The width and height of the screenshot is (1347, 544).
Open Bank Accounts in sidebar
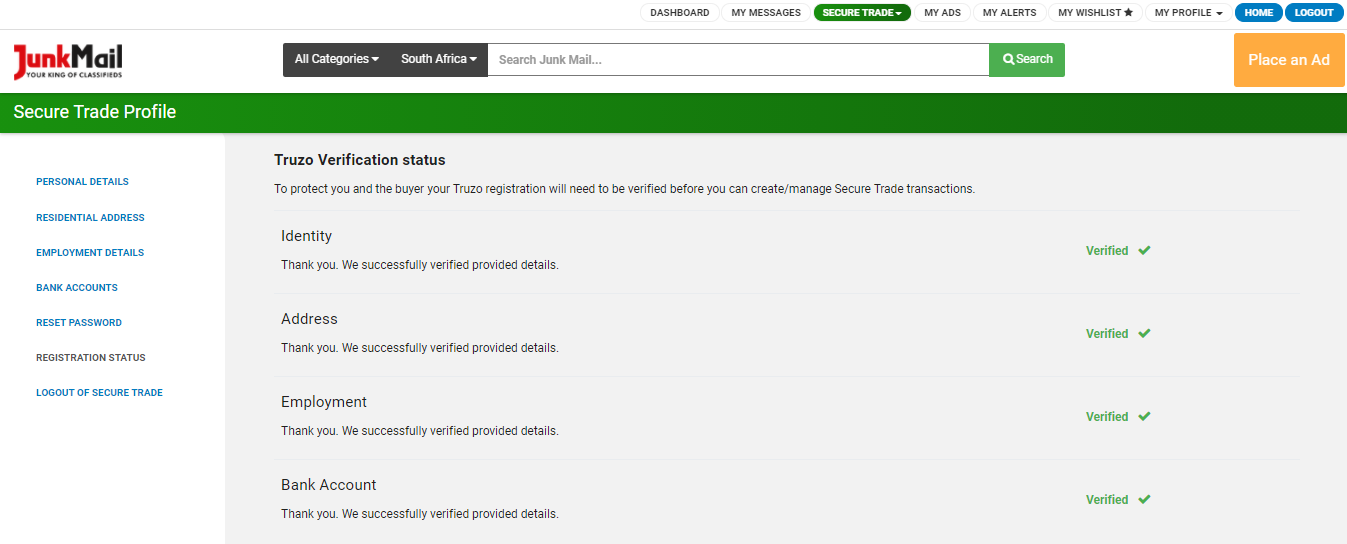(x=77, y=288)
